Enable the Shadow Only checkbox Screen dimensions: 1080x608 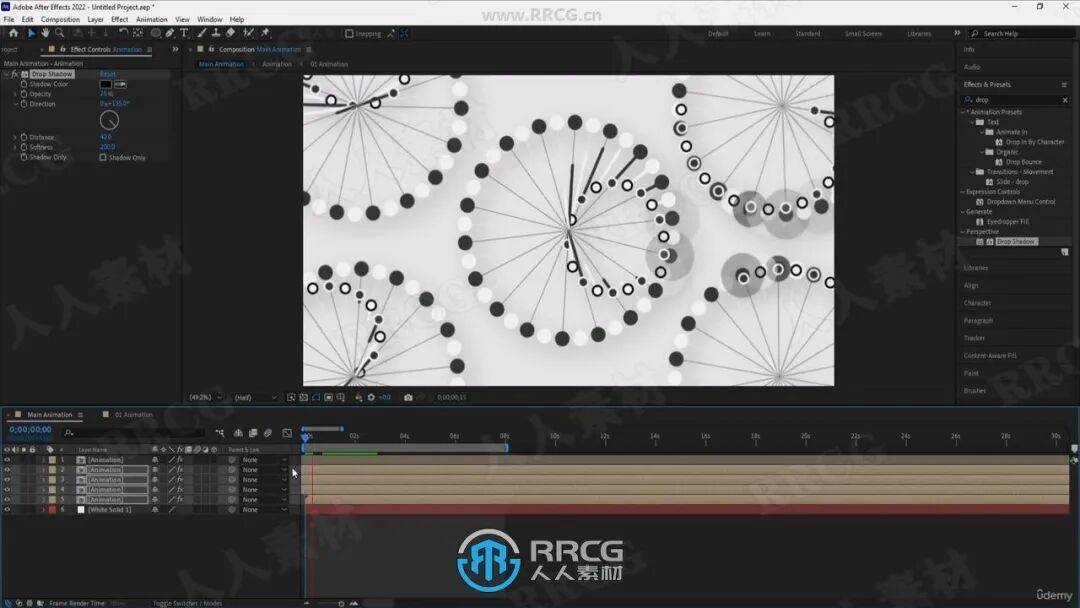point(103,157)
